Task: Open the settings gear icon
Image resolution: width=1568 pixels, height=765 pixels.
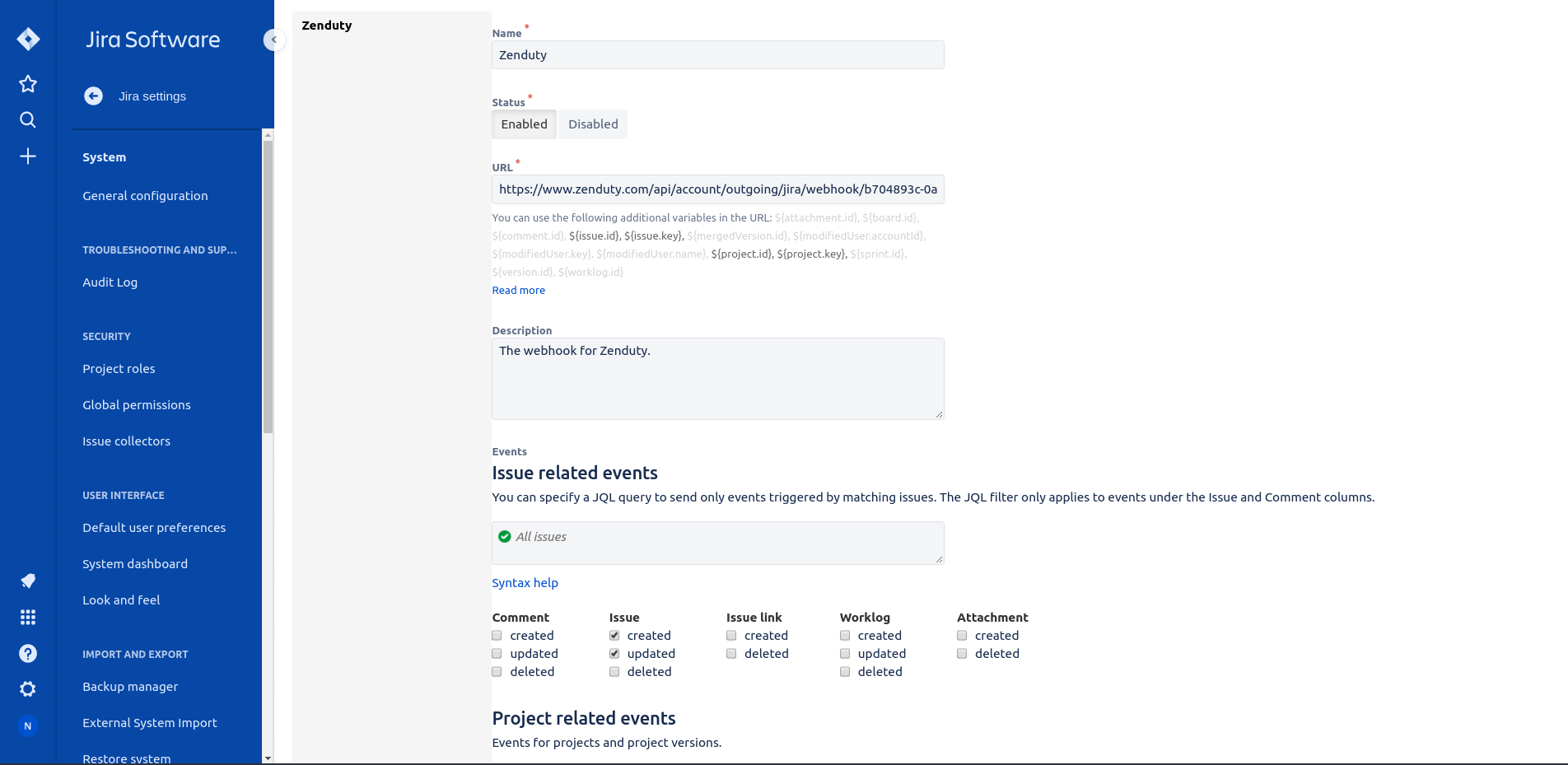Action: click(28, 689)
